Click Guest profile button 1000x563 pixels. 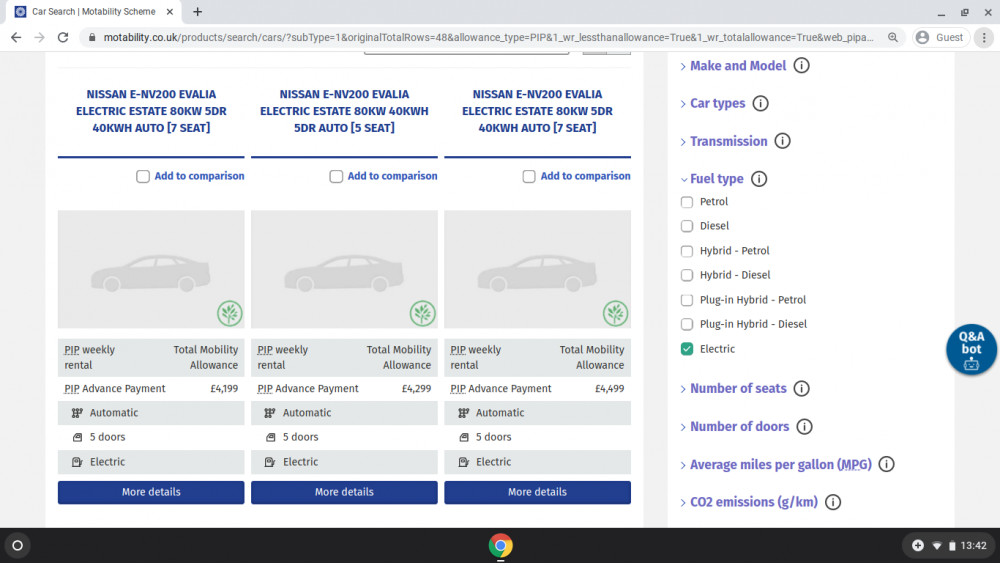941,38
